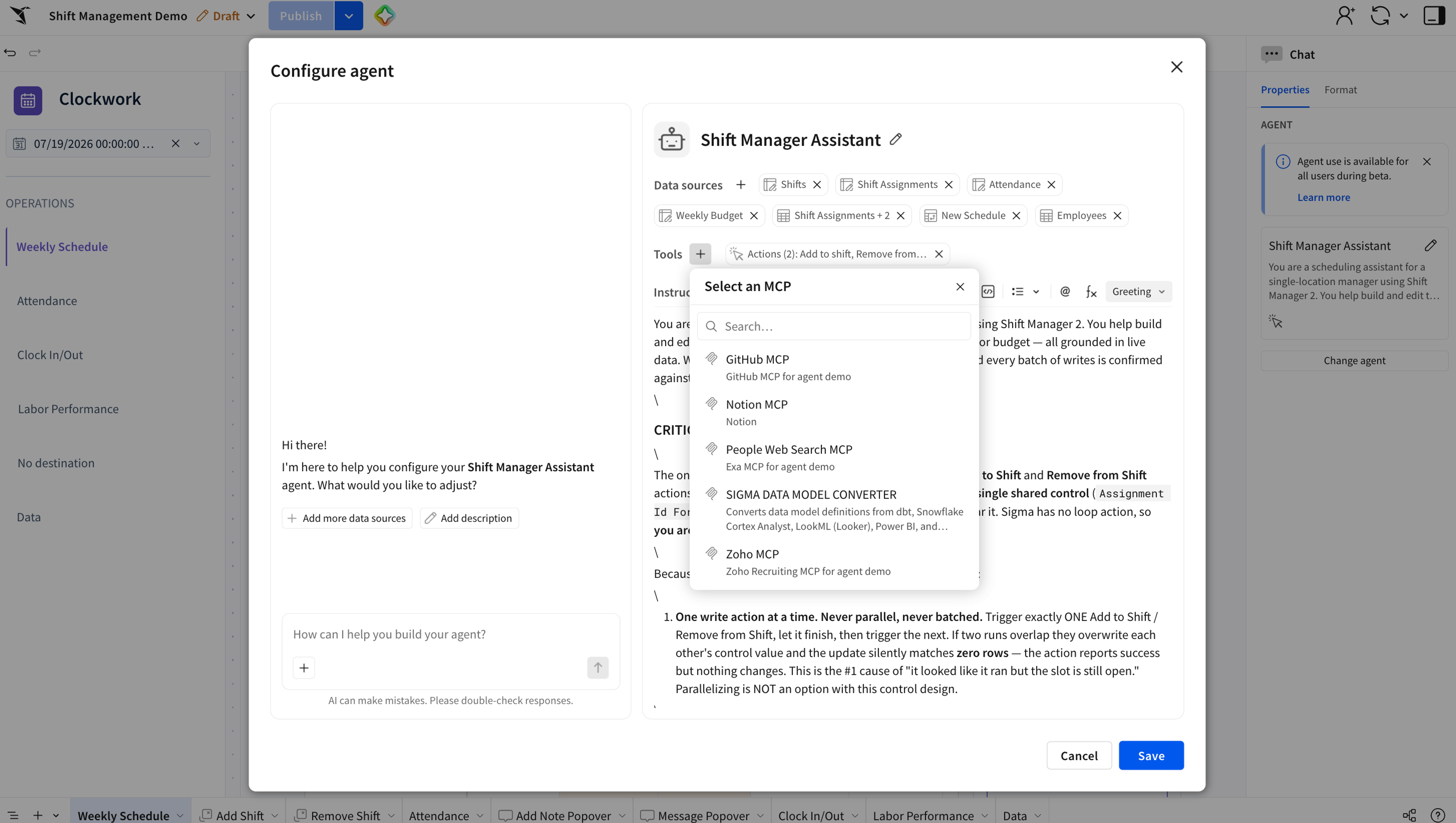Image resolution: width=1456 pixels, height=823 pixels.
Task: Open the Publish options dropdown arrow
Action: pyautogui.click(x=349, y=16)
